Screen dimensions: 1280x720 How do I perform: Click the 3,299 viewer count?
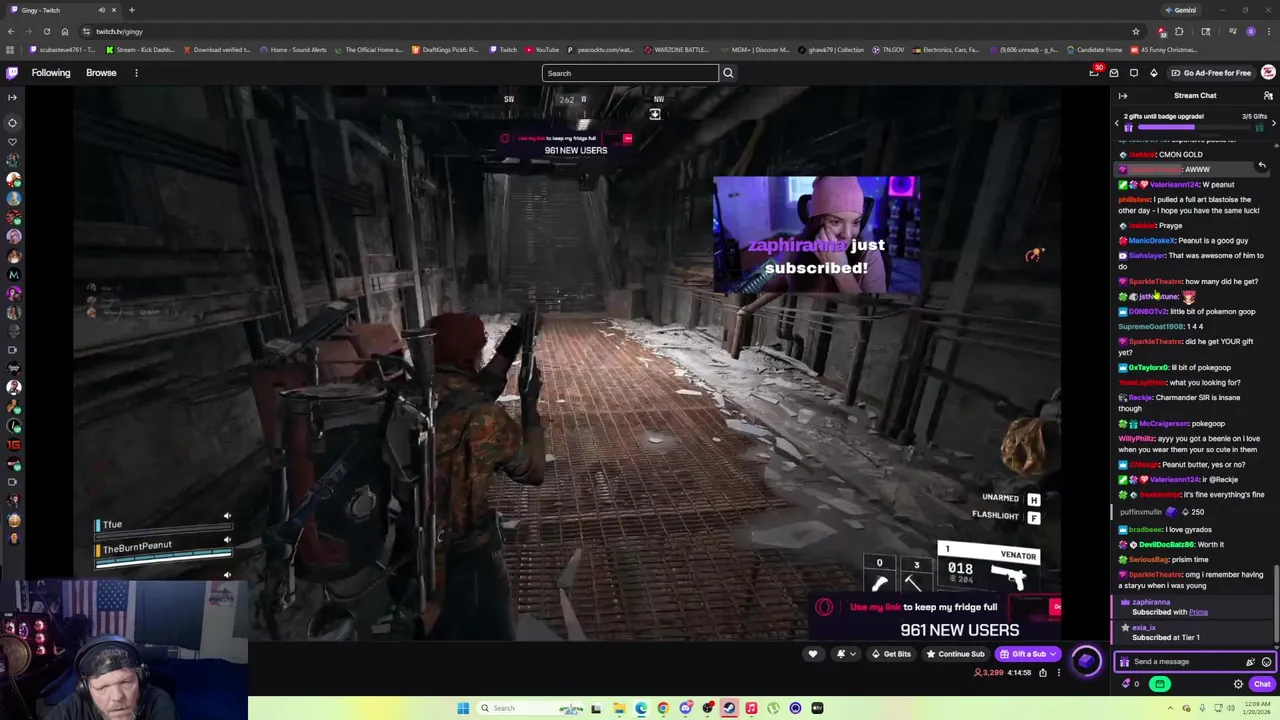pos(989,673)
